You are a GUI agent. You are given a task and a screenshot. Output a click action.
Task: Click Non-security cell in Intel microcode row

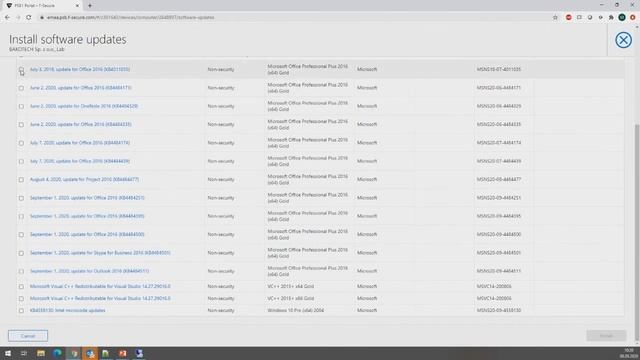point(221,311)
